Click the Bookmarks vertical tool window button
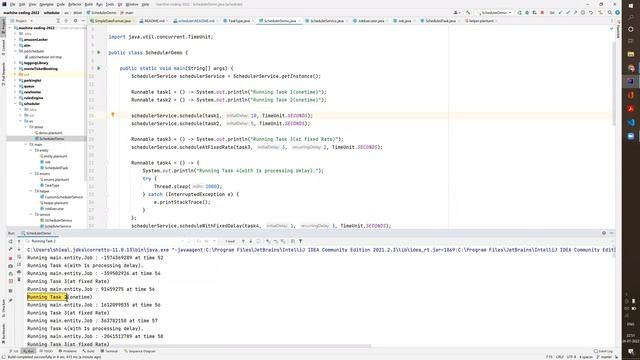 [x=3, y=332]
